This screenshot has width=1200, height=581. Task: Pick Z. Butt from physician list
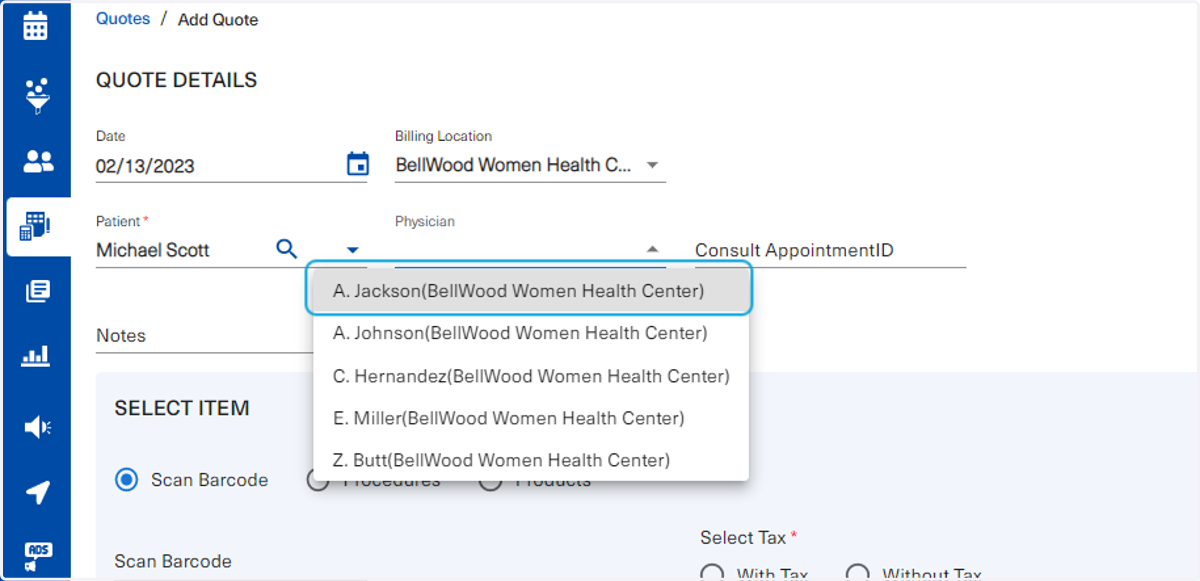point(530,460)
